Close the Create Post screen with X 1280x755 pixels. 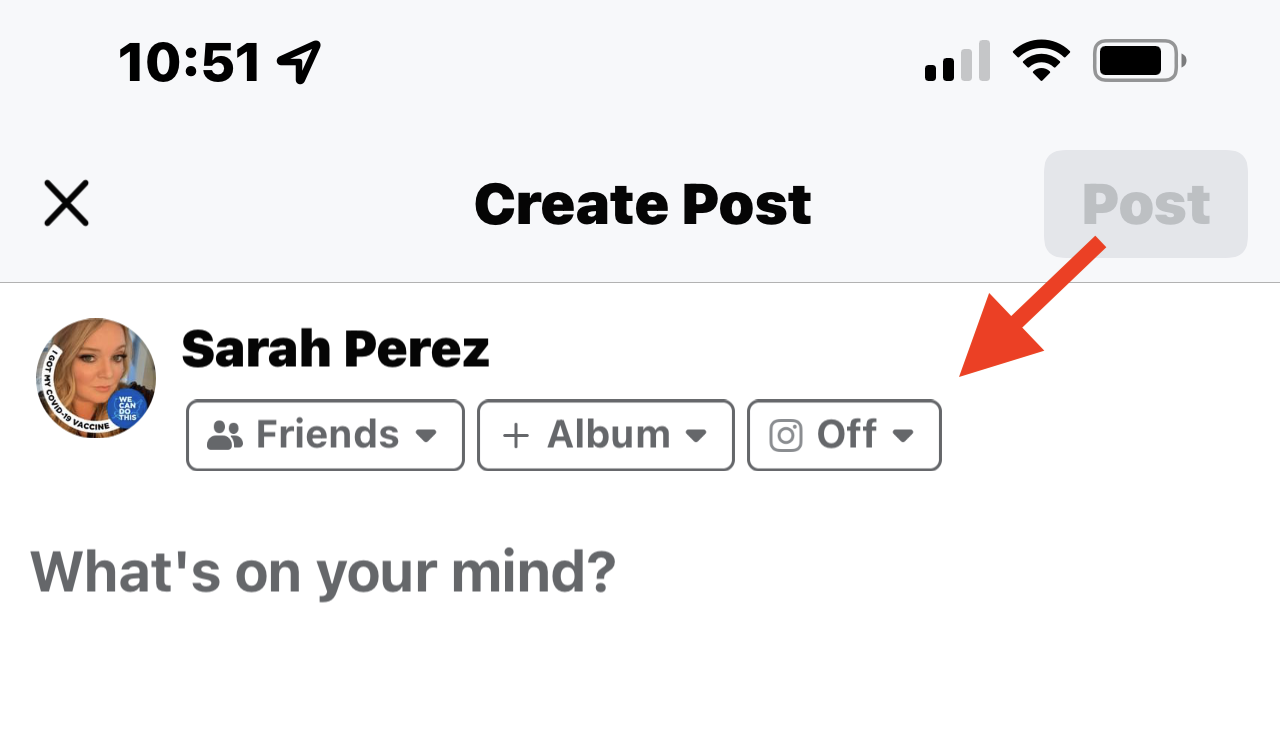pos(67,204)
